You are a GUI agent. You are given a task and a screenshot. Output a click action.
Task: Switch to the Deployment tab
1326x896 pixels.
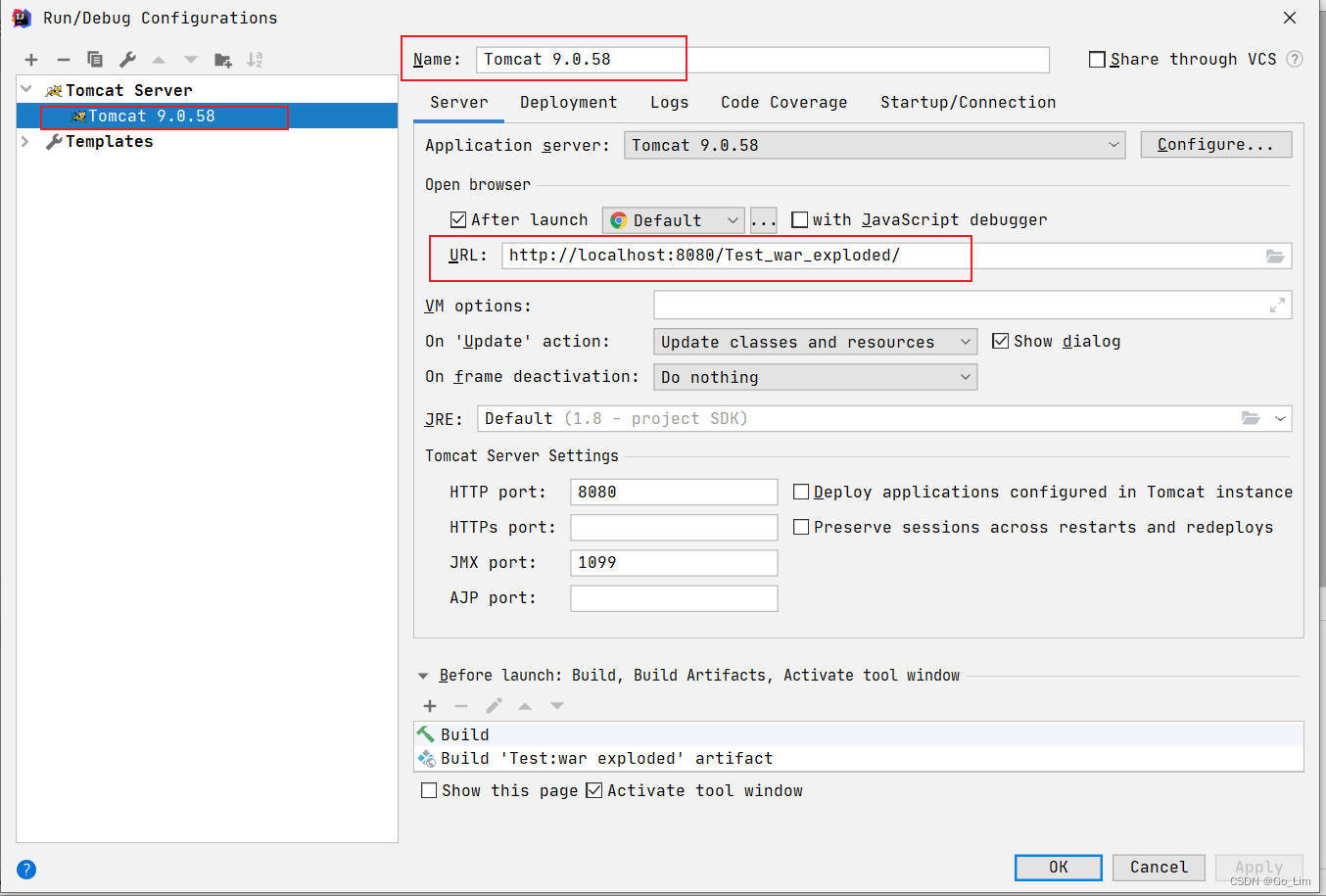[568, 102]
